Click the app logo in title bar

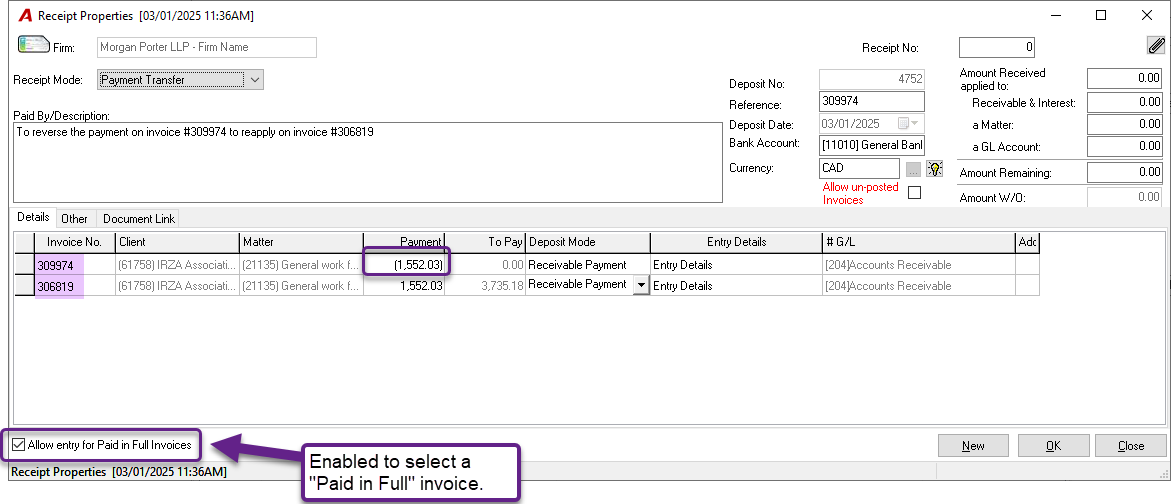coord(25,15)
